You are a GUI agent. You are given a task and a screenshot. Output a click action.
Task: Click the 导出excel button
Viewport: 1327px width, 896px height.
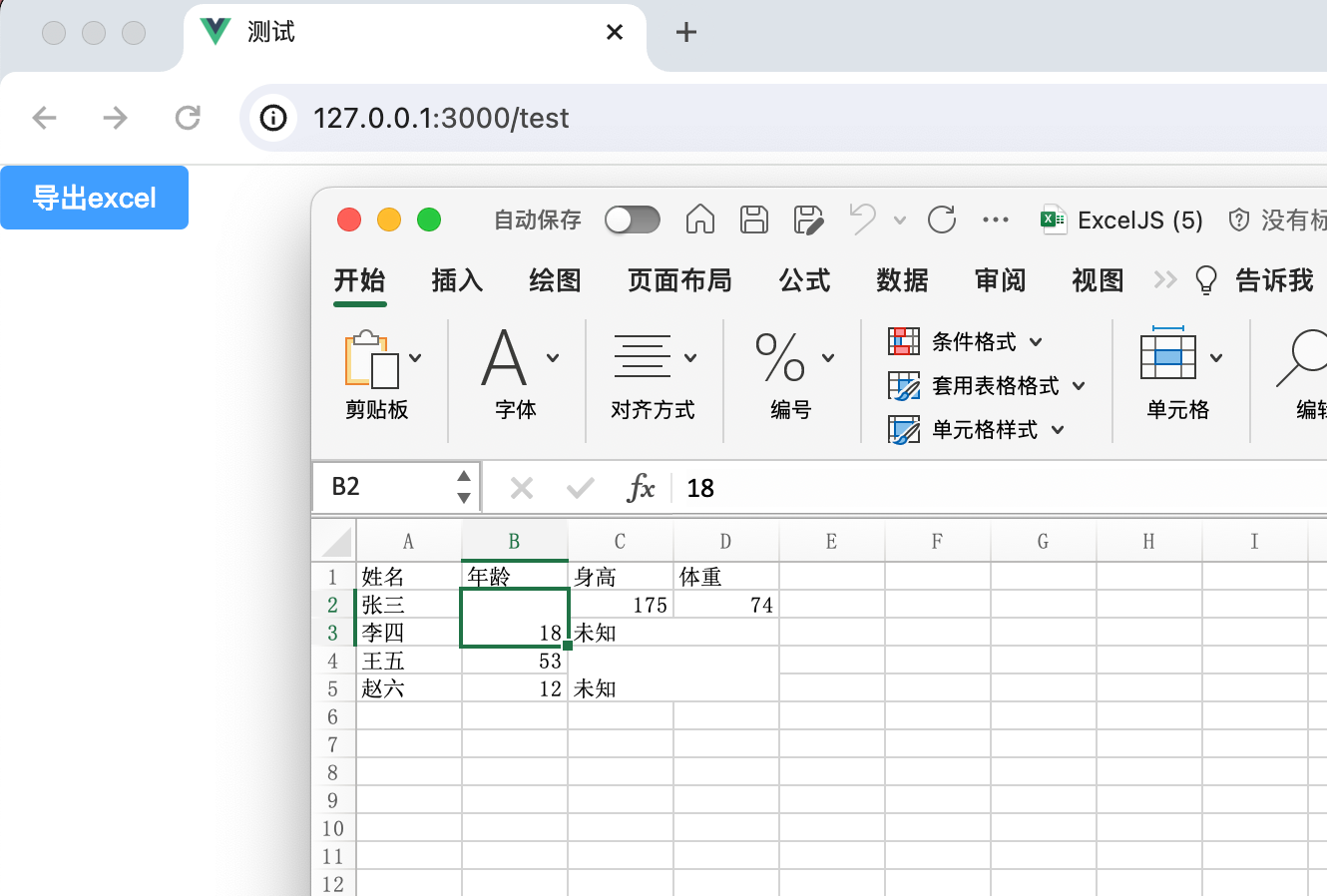tap(95, 198)
